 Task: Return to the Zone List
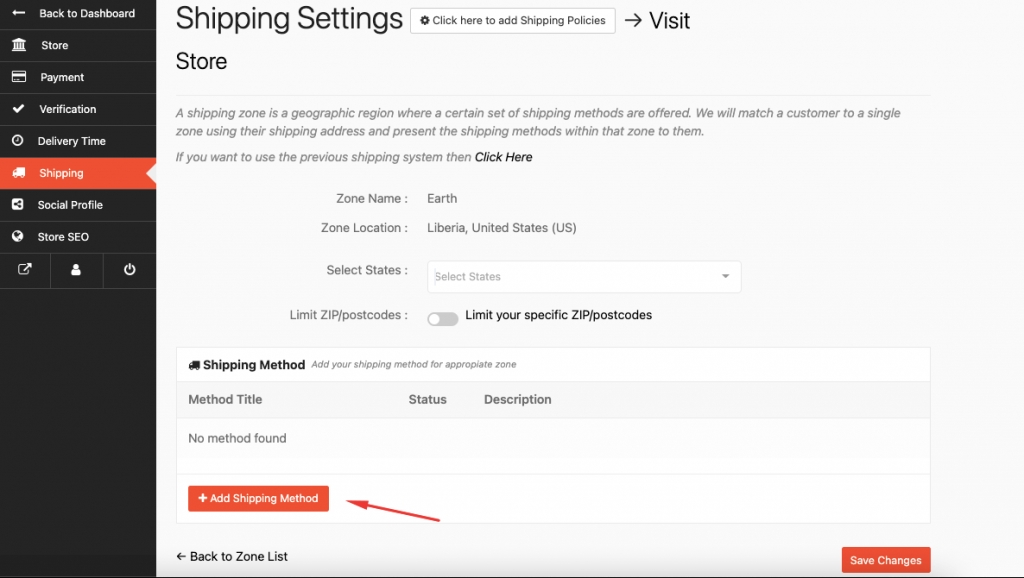point(232,556)
